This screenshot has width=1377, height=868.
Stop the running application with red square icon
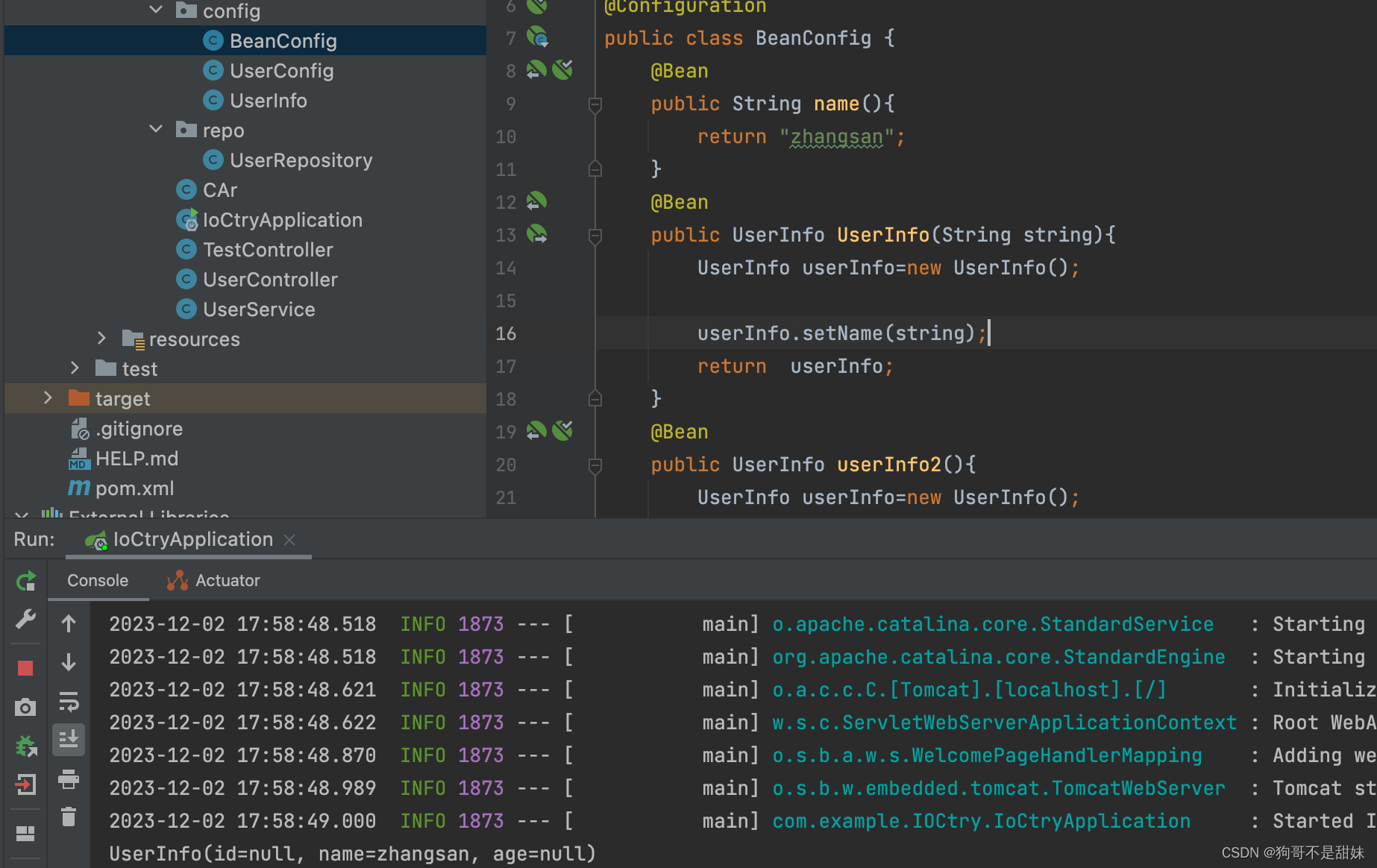click(25, 667)
